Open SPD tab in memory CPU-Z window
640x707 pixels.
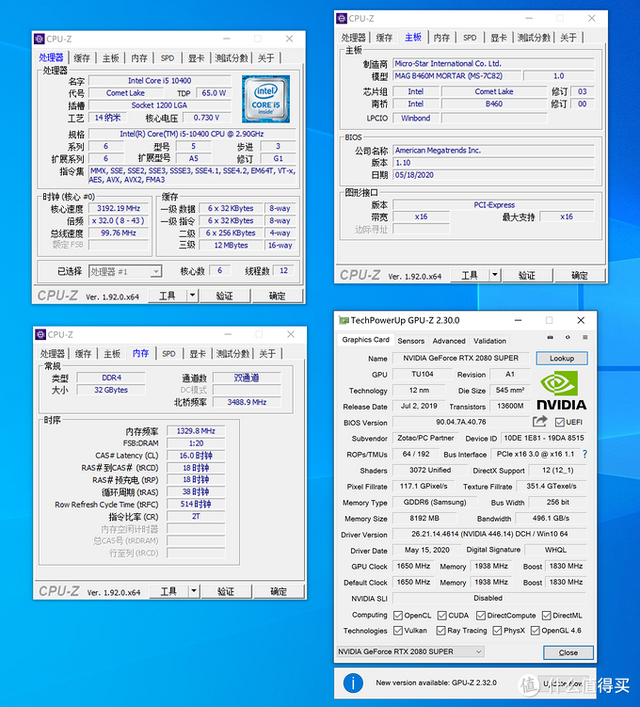169,354
